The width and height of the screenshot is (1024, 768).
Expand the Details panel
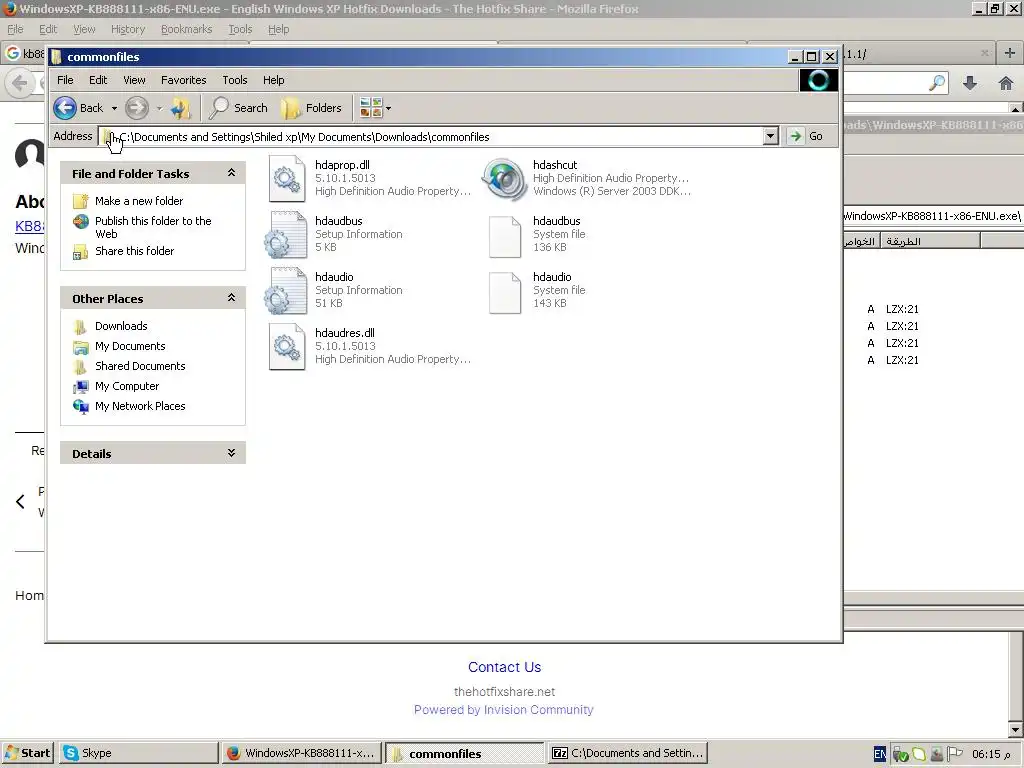231,453
